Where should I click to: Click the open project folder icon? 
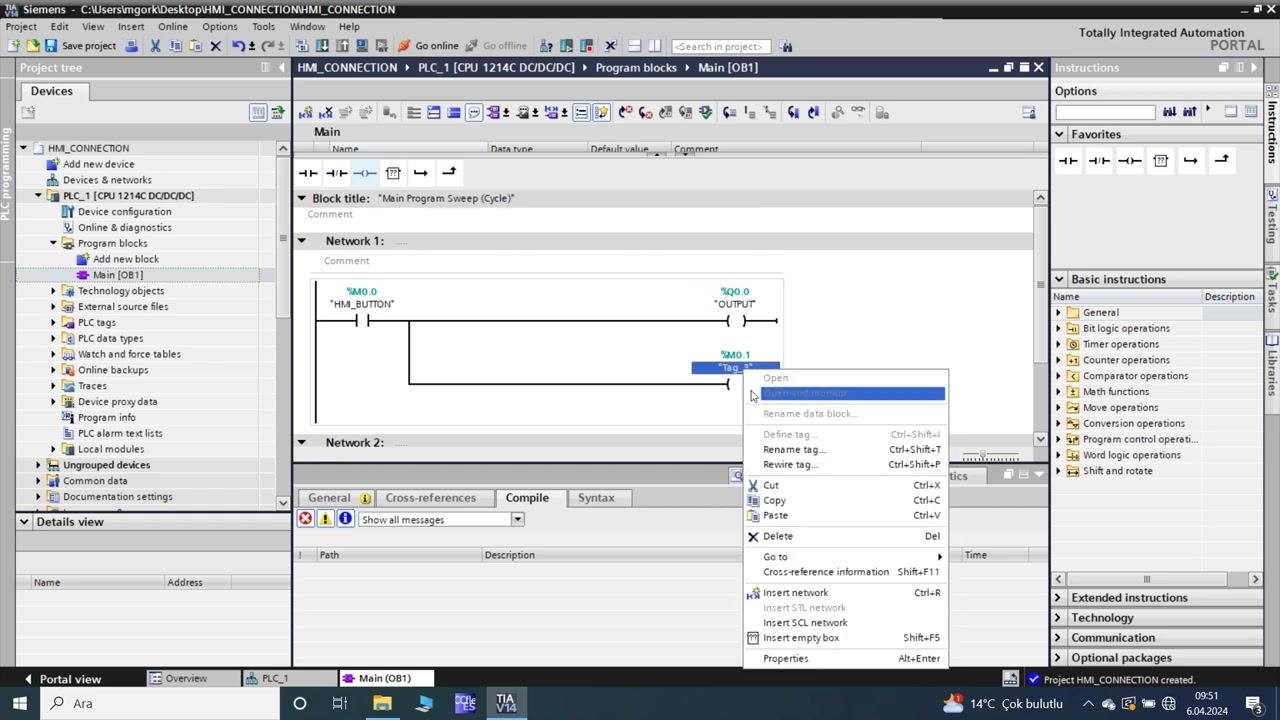click(x=32, y=46)
